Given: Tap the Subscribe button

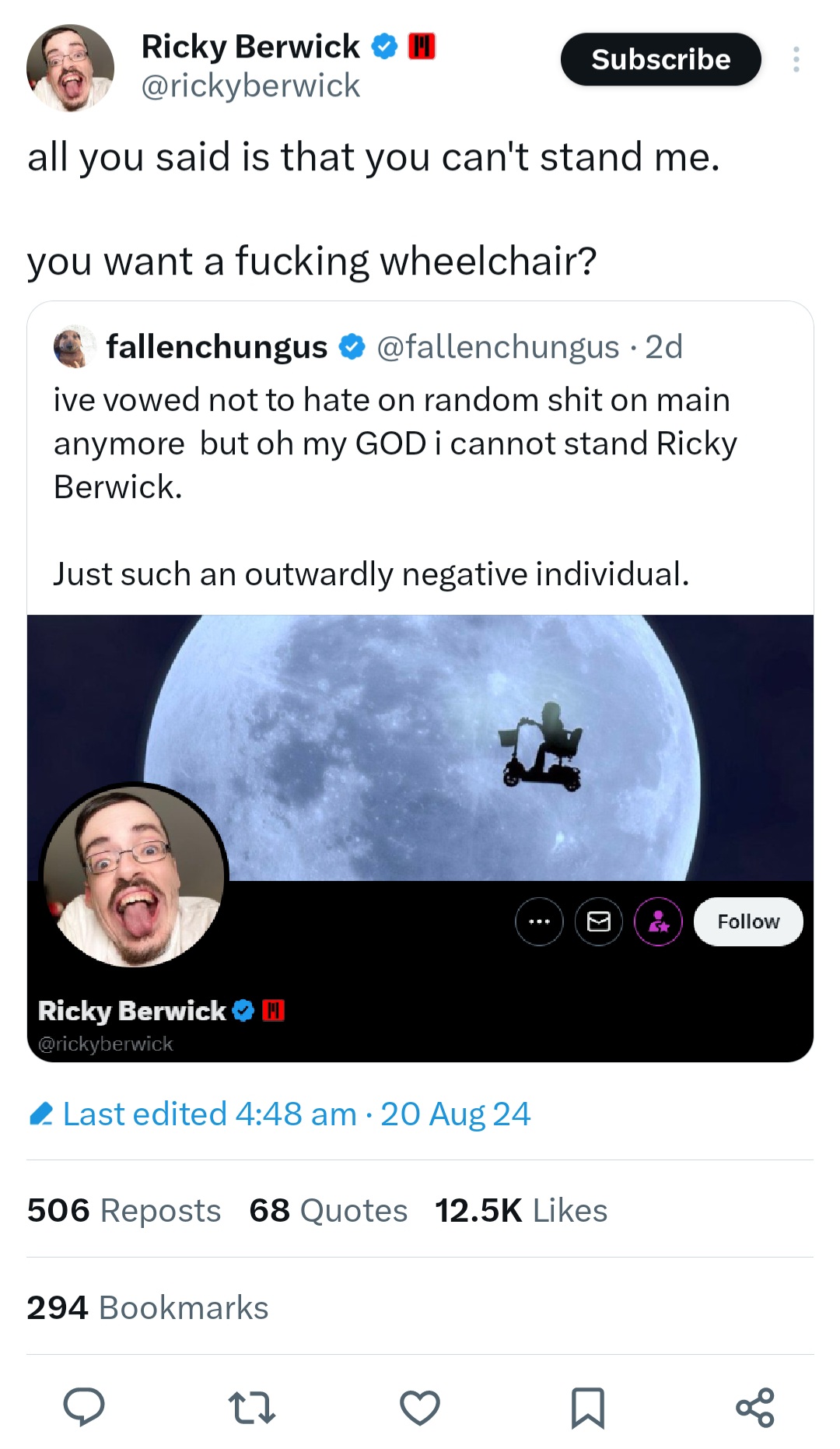Looking at the screenshot, I should click(660, 60).
